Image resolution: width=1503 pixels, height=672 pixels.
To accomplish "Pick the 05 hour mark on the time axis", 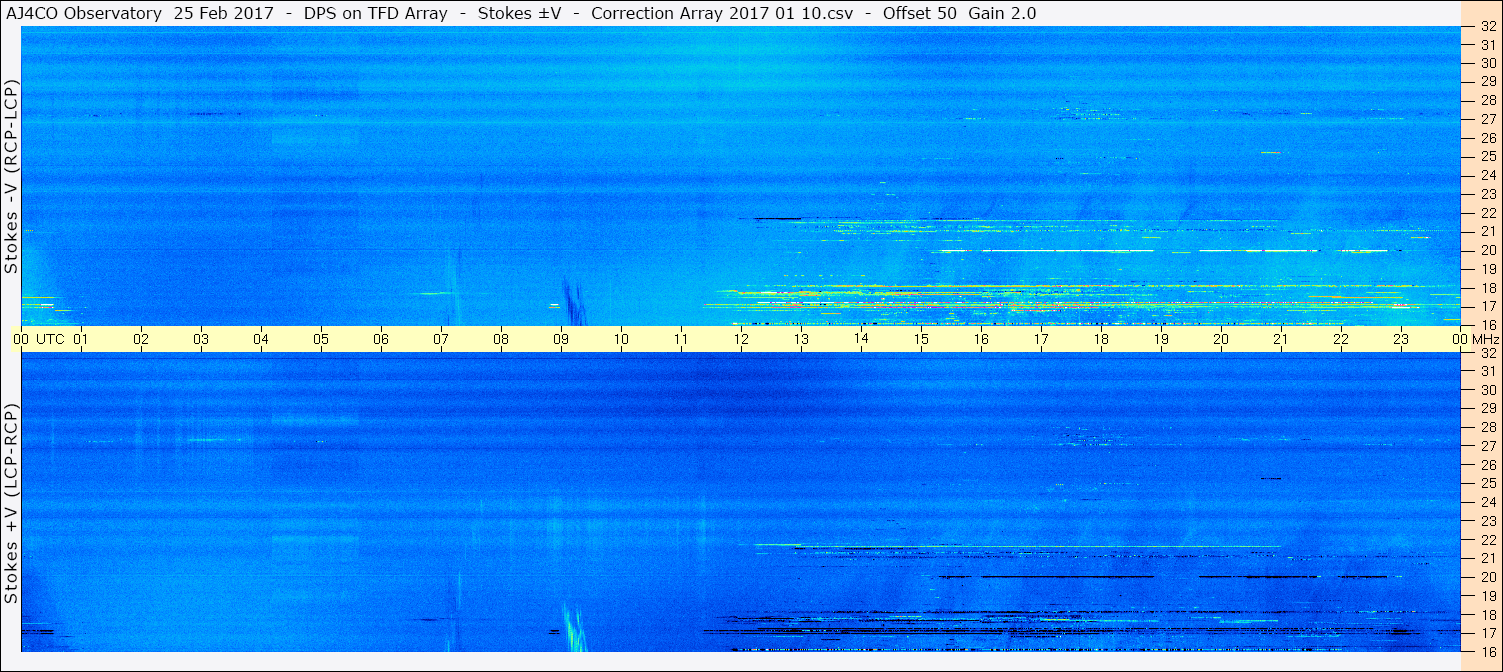I will [321, 339].
